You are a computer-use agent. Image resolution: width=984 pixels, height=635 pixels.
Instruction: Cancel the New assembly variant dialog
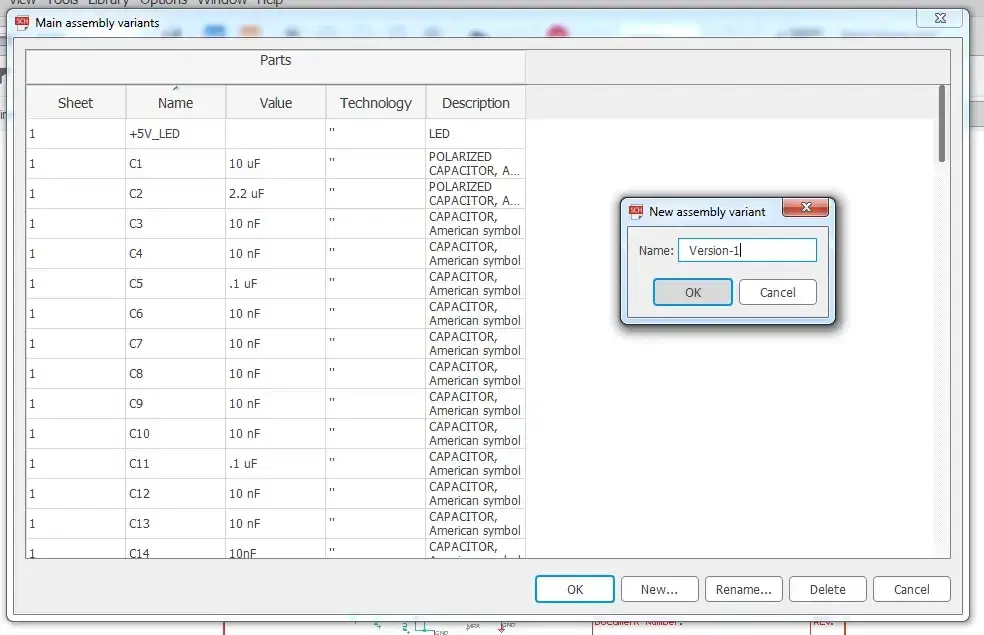click(777, 292)
